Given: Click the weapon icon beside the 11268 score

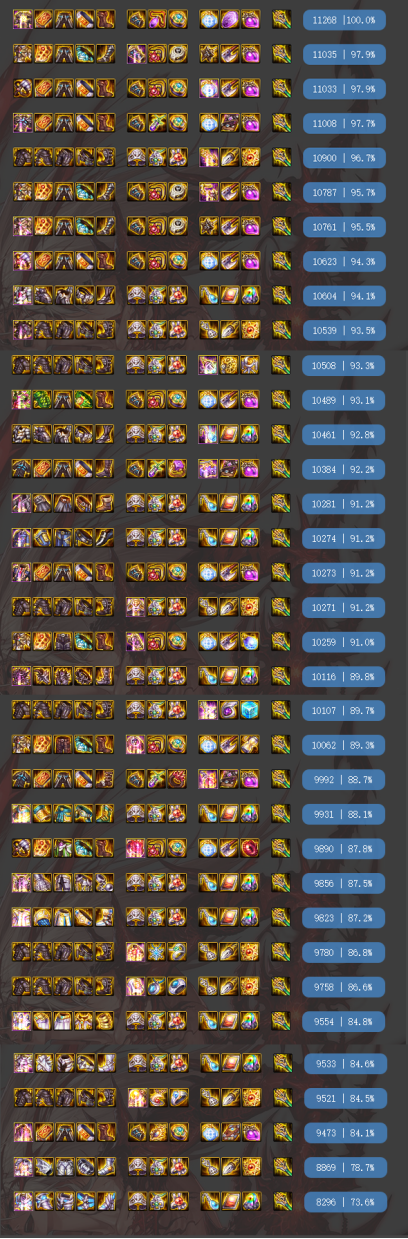Looking at the screenshot, I should point(281,18).
